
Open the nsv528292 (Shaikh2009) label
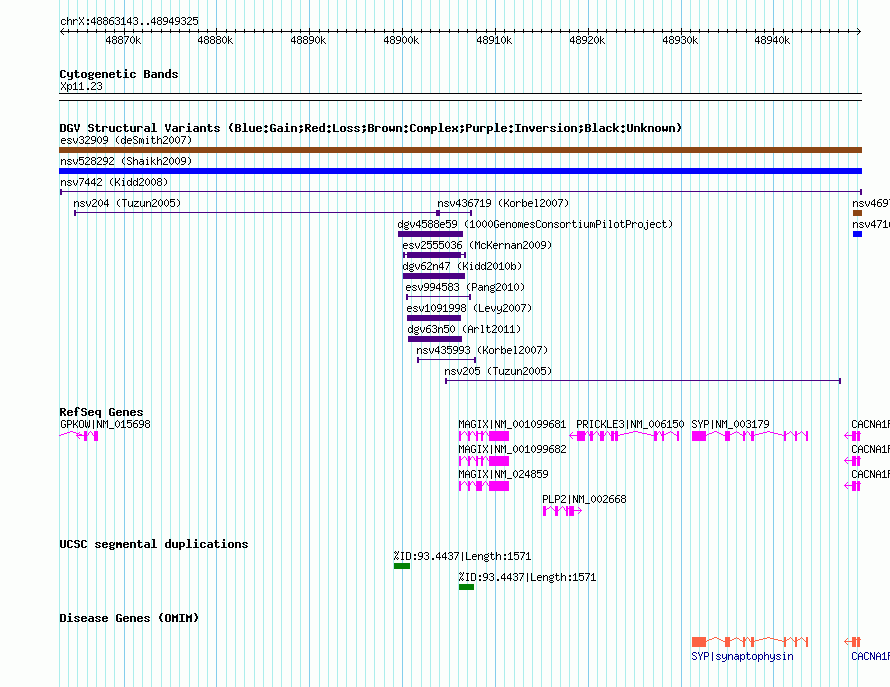[126, 161]
